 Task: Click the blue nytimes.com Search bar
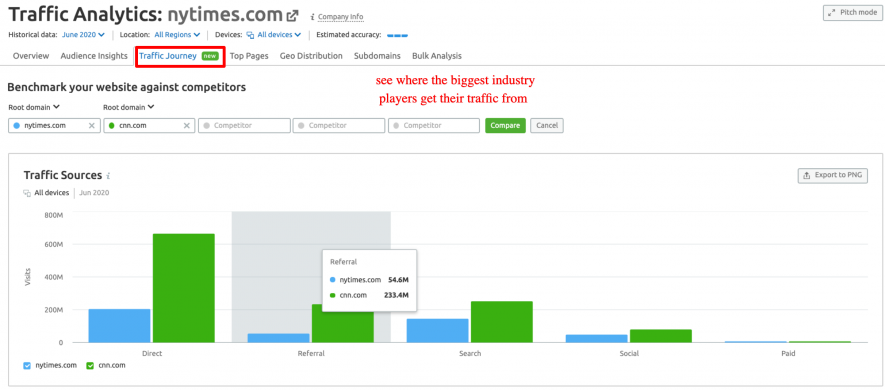[437, 330]
